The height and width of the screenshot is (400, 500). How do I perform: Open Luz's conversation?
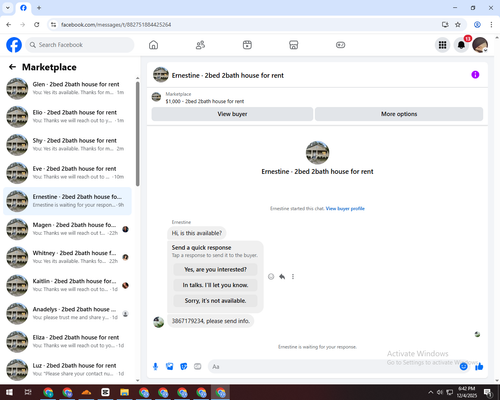point(68,369)
